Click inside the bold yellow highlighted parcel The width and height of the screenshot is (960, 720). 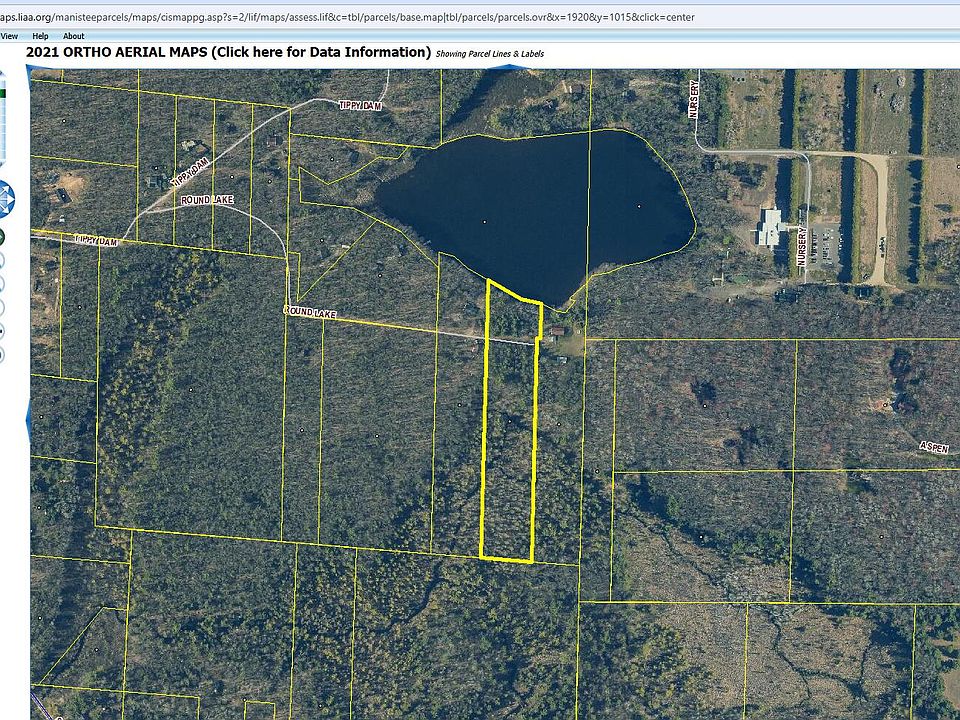[508, 450]
